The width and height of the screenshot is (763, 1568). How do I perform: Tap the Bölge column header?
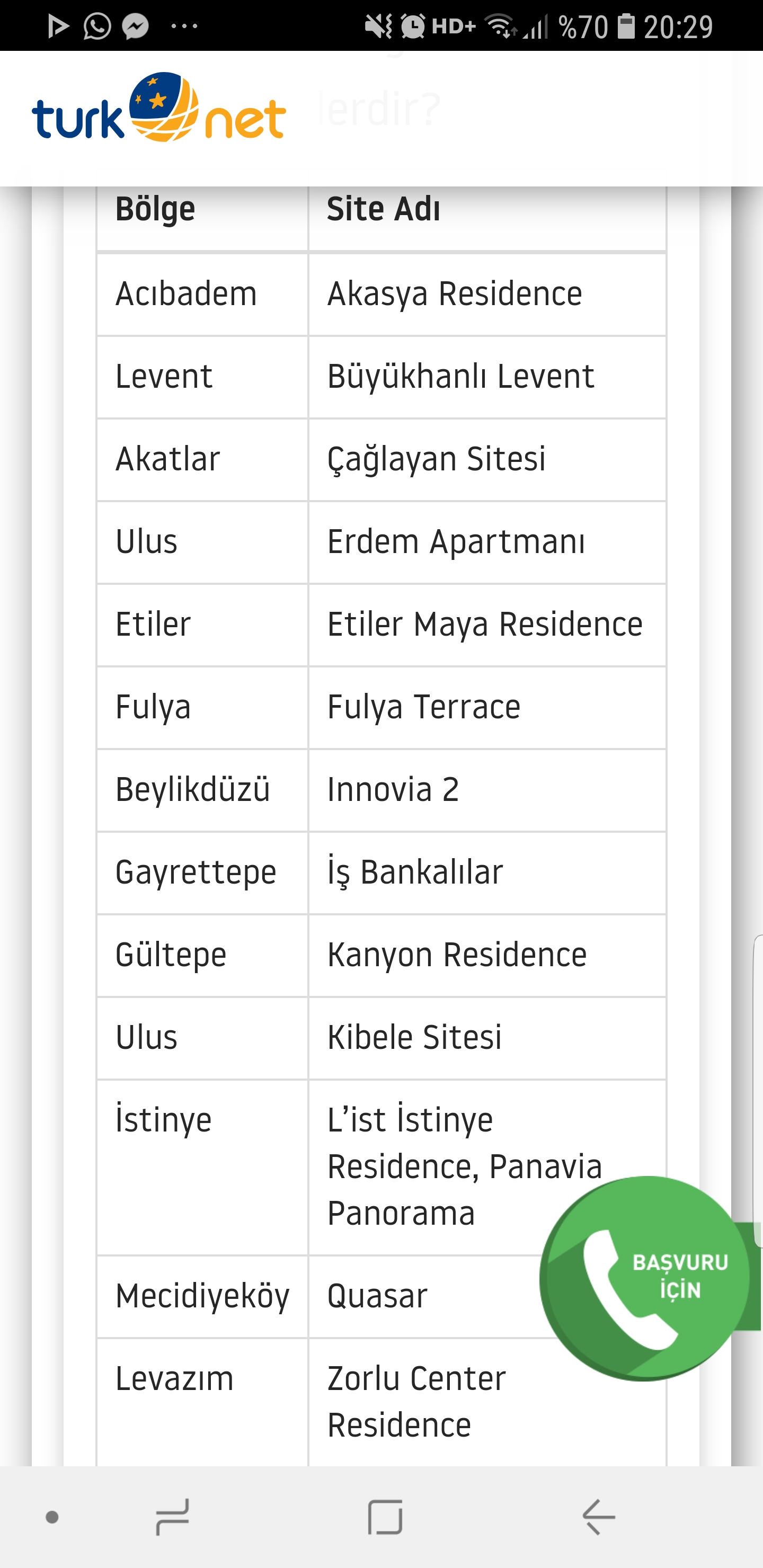point(155,209)
